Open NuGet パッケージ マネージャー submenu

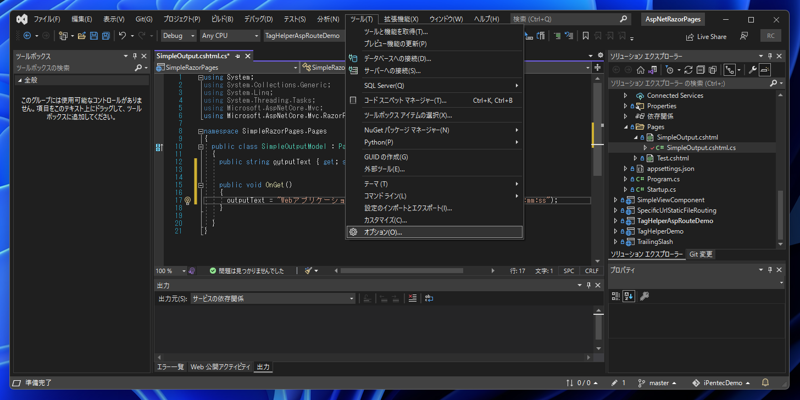[x=434, y=130]
